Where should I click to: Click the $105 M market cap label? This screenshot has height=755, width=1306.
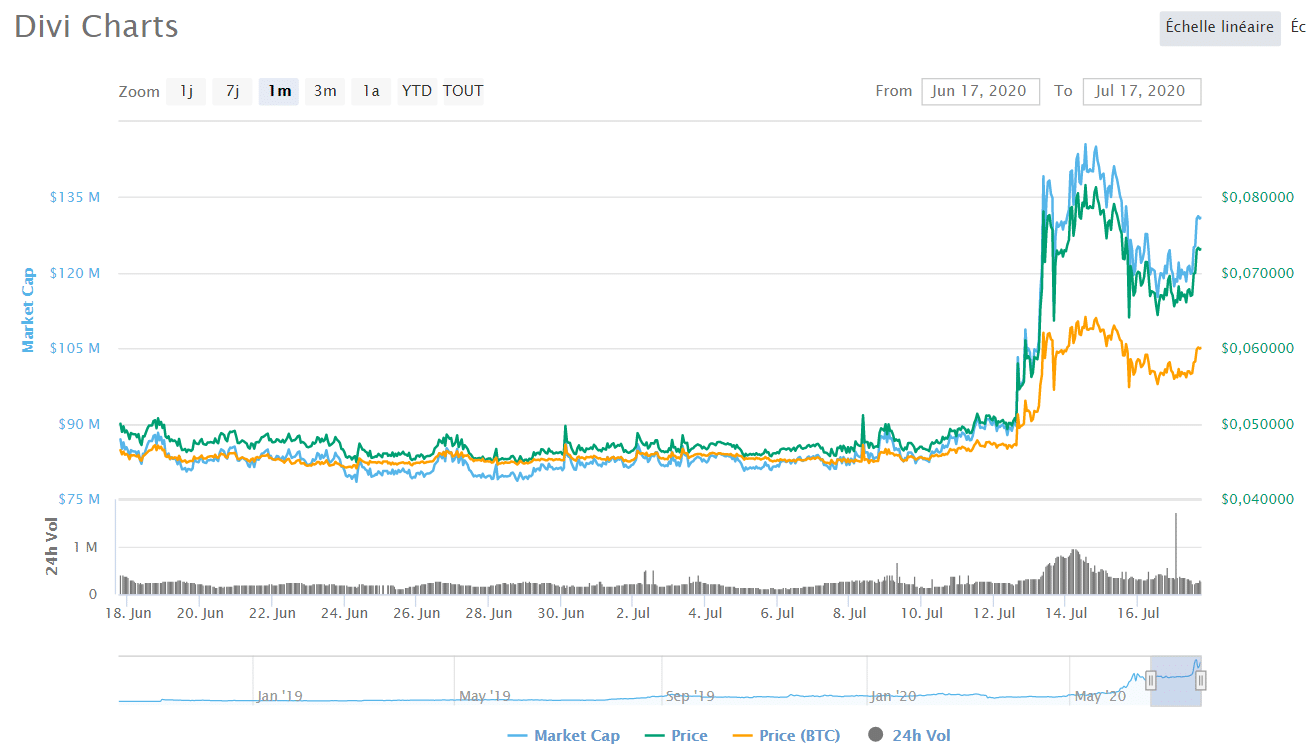[75, 348]
